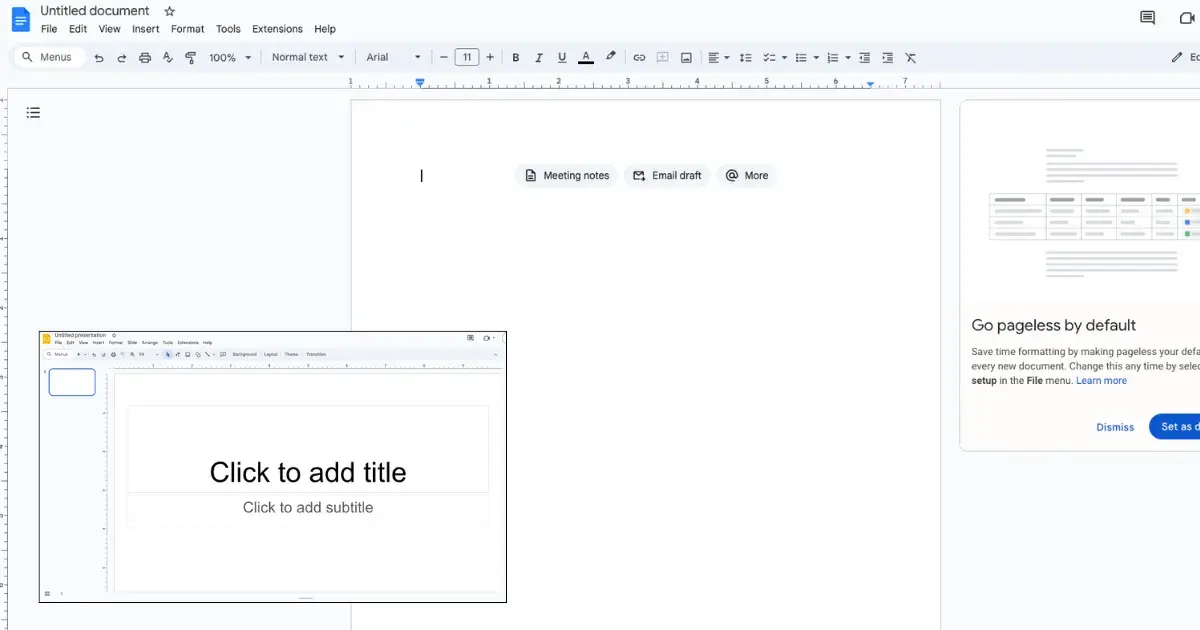Toggle the checklist formatting
This screenshot has width=1200, height=630.
click(769, 58)
